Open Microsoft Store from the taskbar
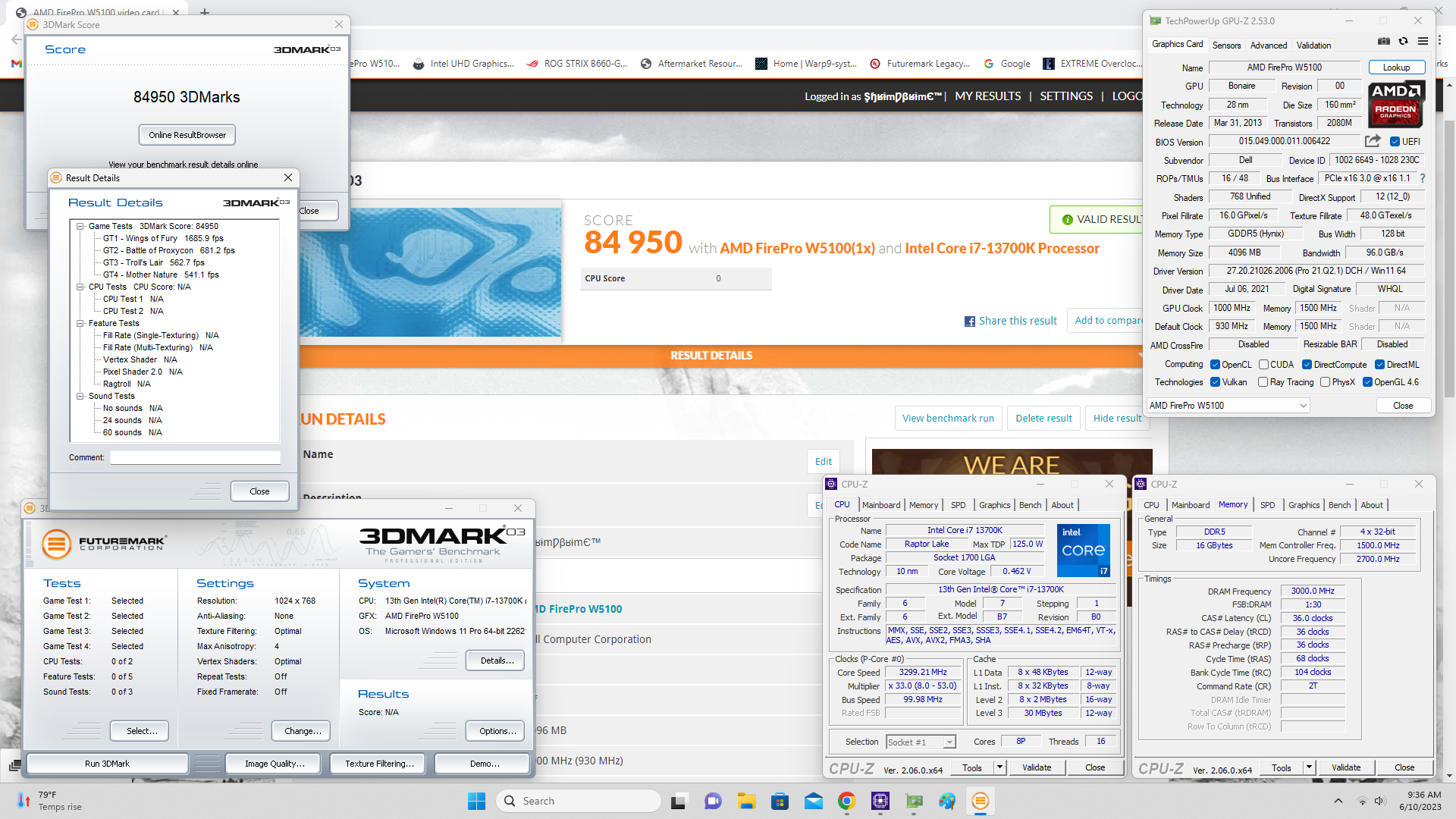Image resolution: width=1456 pixels, height=819 pixels. coord(780,801)
